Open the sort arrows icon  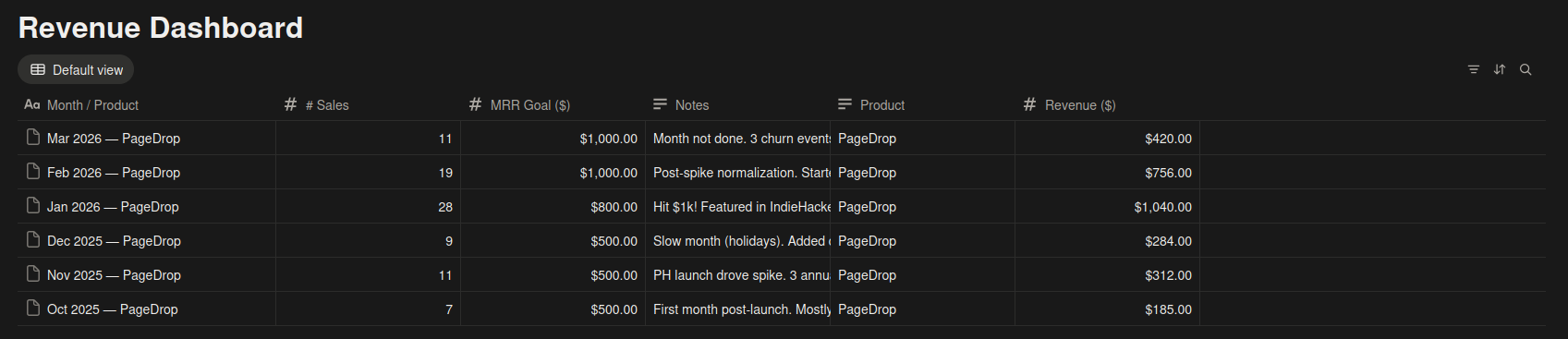tap(1500, 69)
